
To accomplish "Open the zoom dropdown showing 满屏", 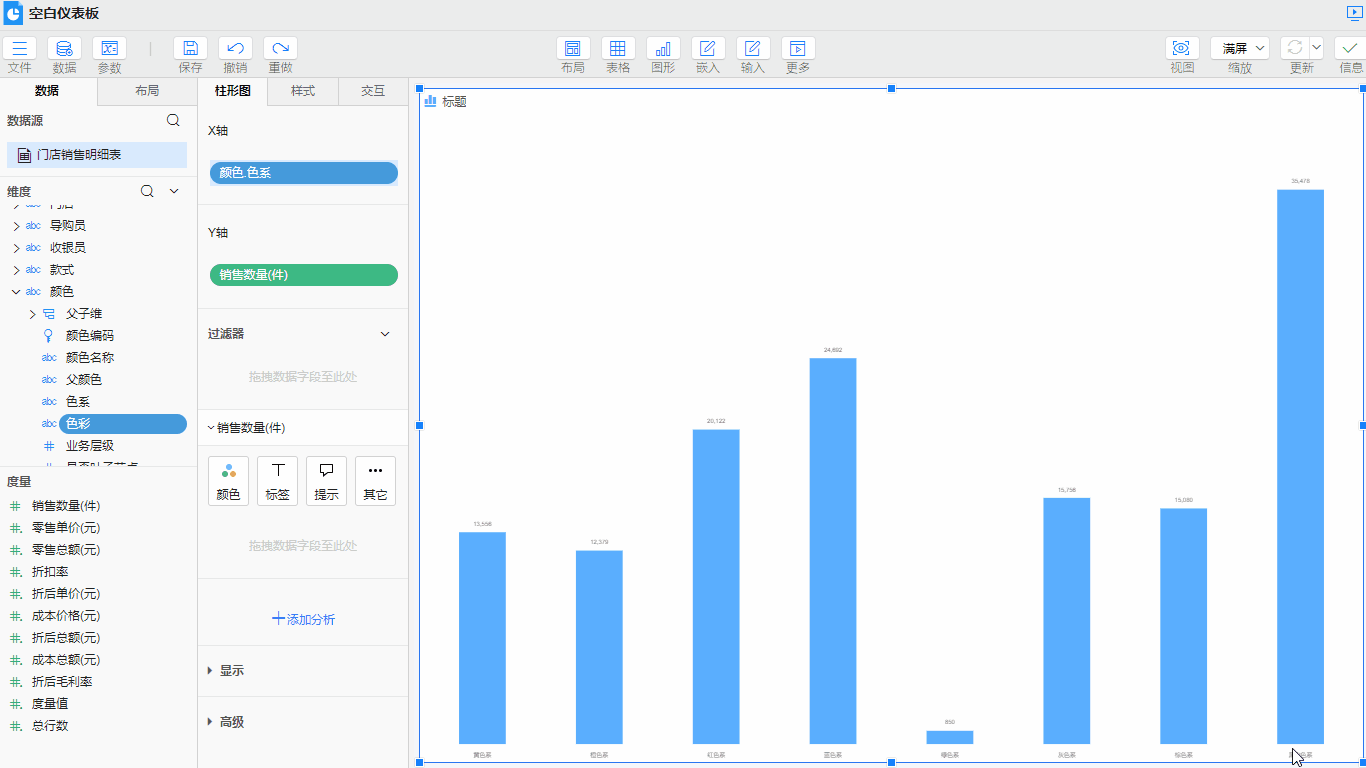I will point(1240,48).
